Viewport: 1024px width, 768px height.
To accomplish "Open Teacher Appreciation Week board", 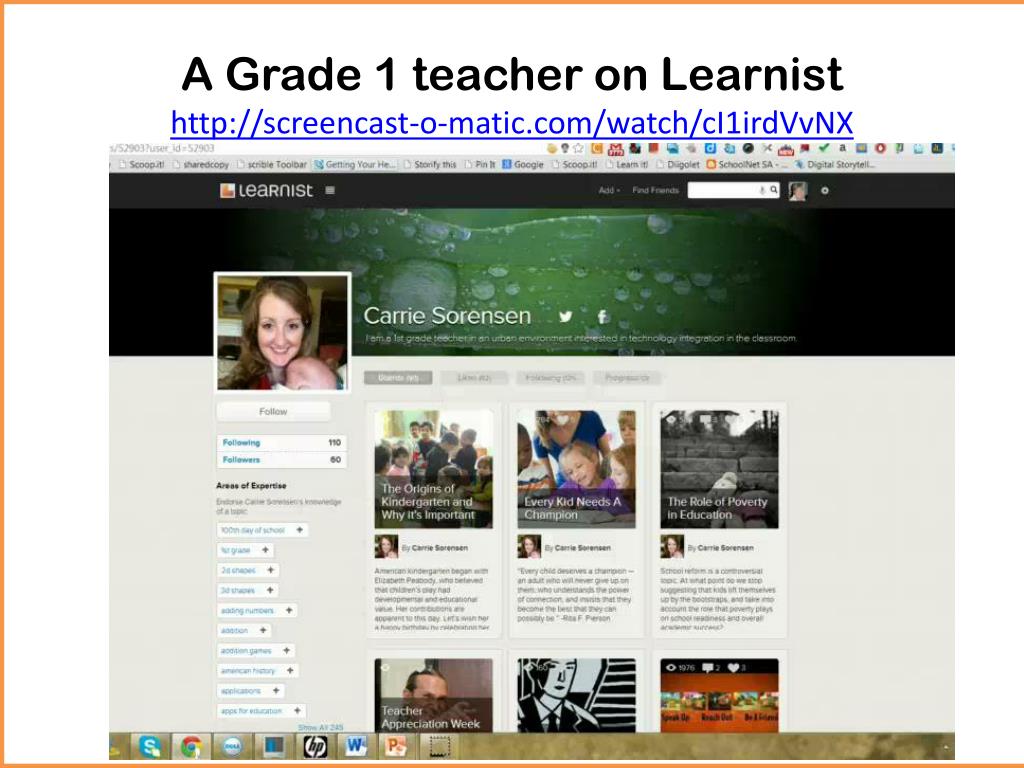I will click(x=434, y=695).
